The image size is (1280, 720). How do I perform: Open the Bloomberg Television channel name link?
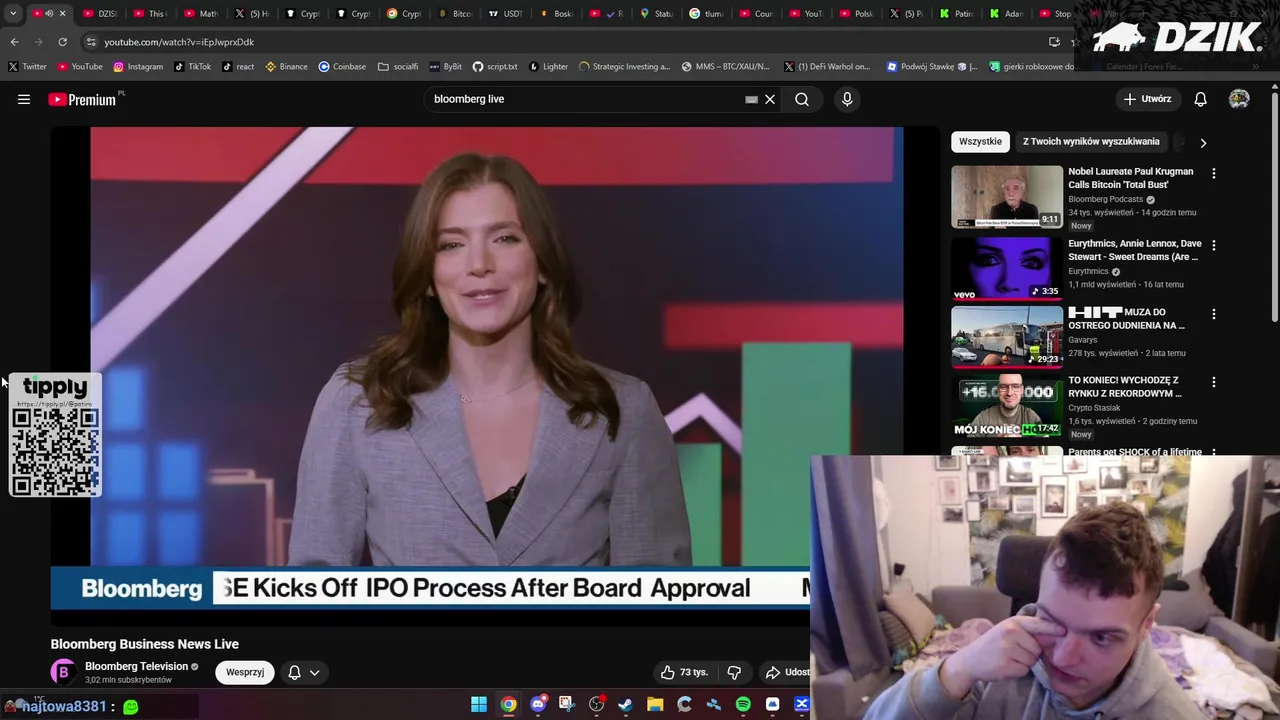pyautogui.click(x=136, y=666)
